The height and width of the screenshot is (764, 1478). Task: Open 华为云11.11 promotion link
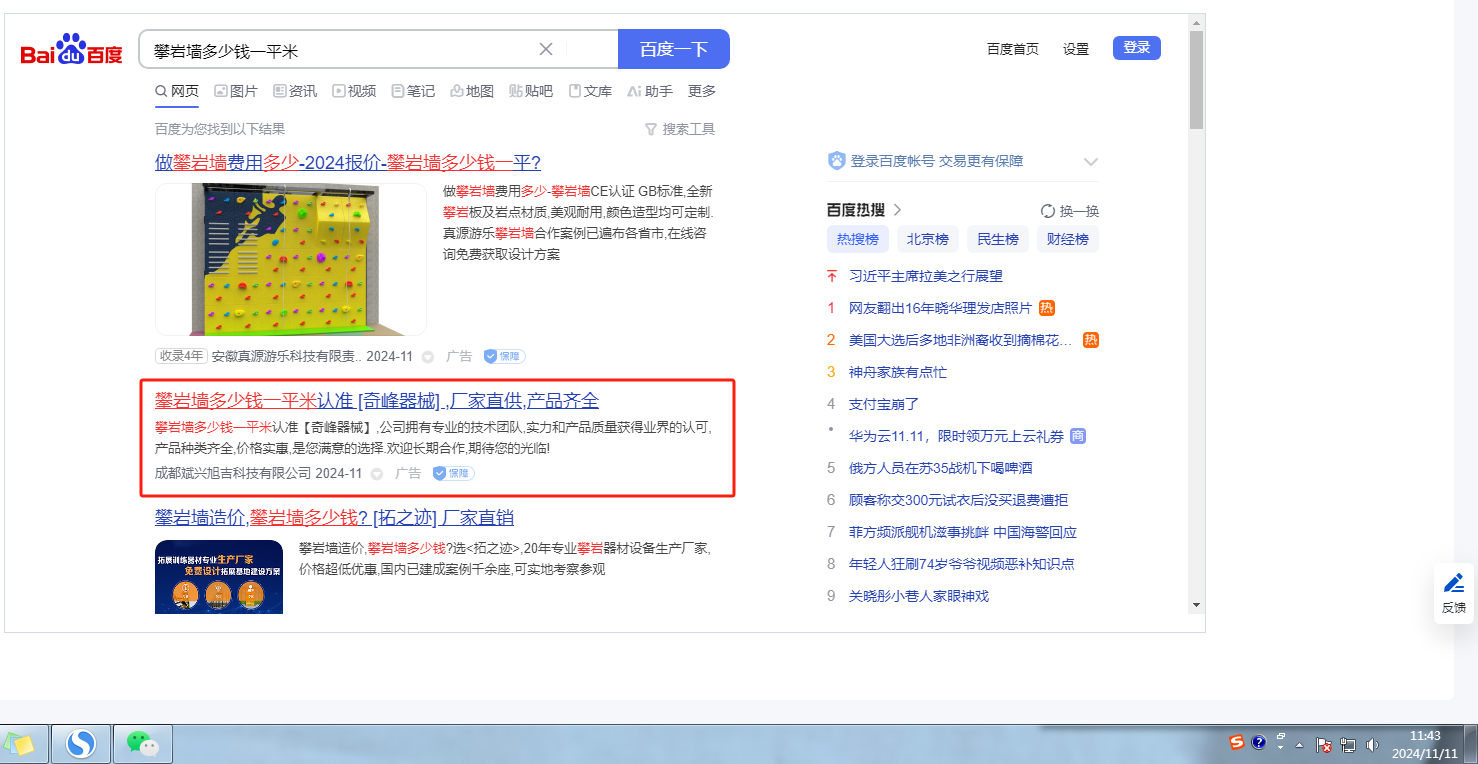tap(957, 436)
